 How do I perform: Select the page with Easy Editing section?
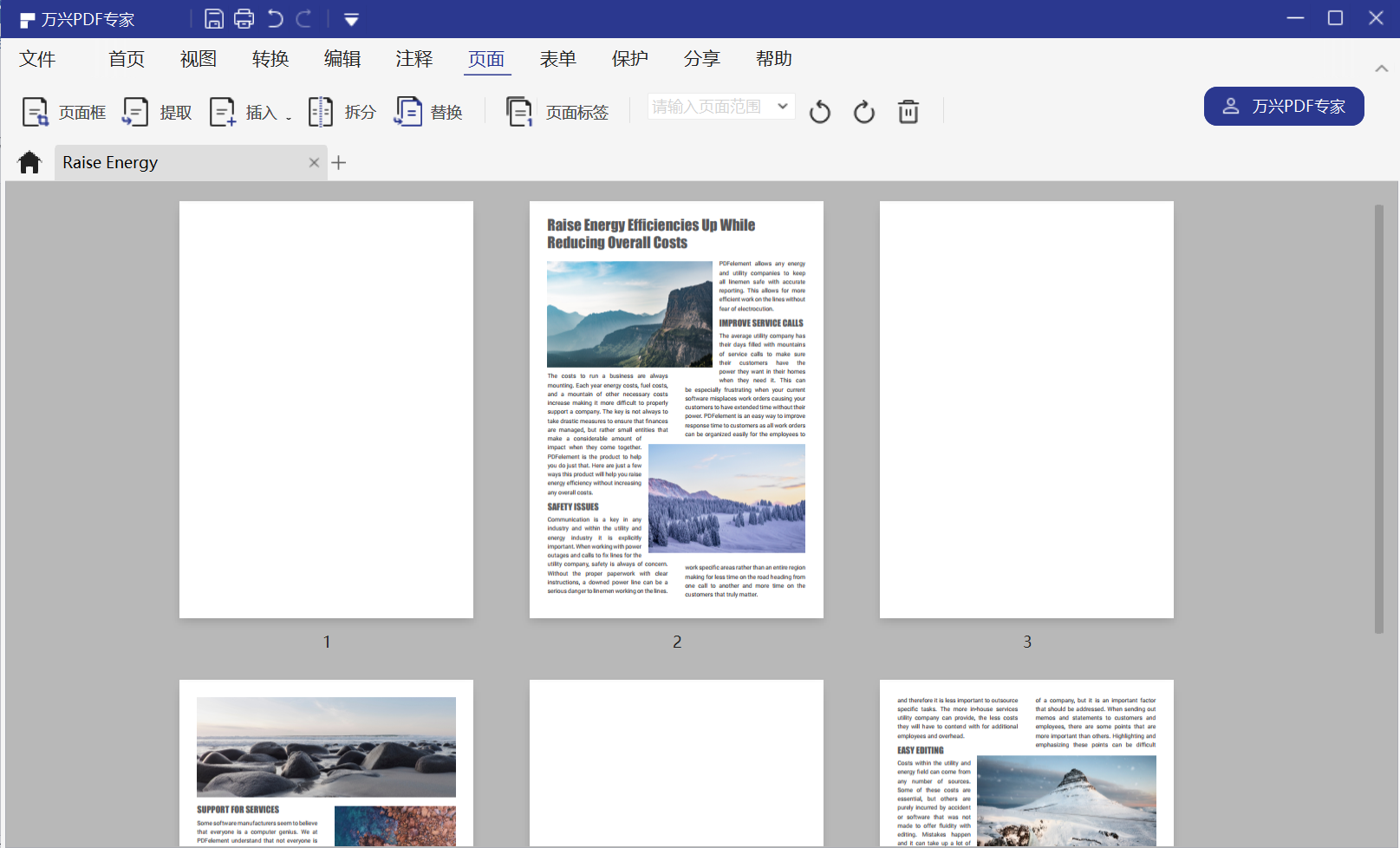[x=1026, y=763]
